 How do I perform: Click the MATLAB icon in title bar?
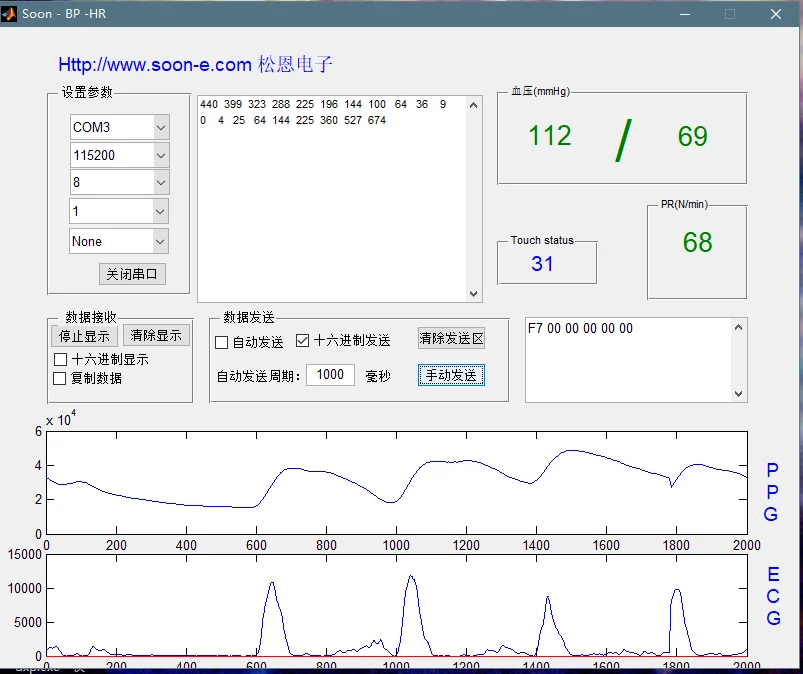coord(11,14)
